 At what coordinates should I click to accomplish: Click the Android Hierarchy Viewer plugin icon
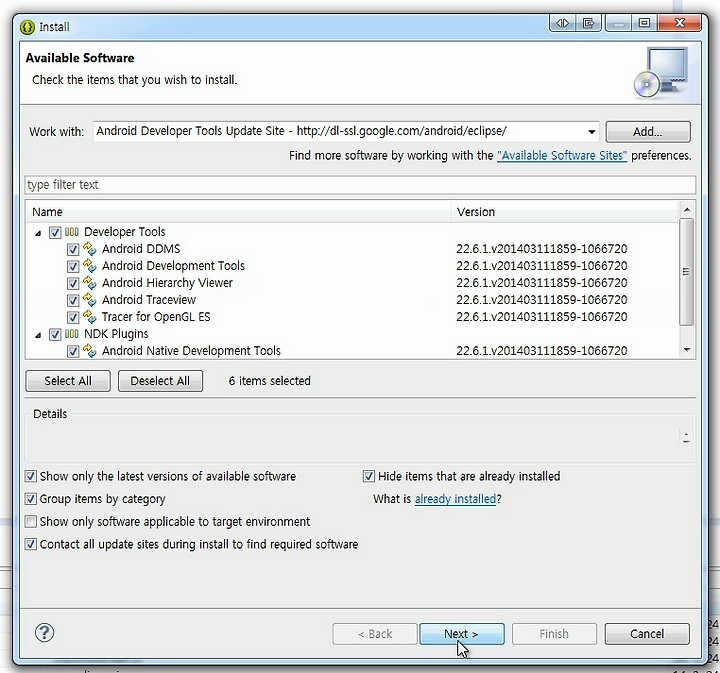90,283
